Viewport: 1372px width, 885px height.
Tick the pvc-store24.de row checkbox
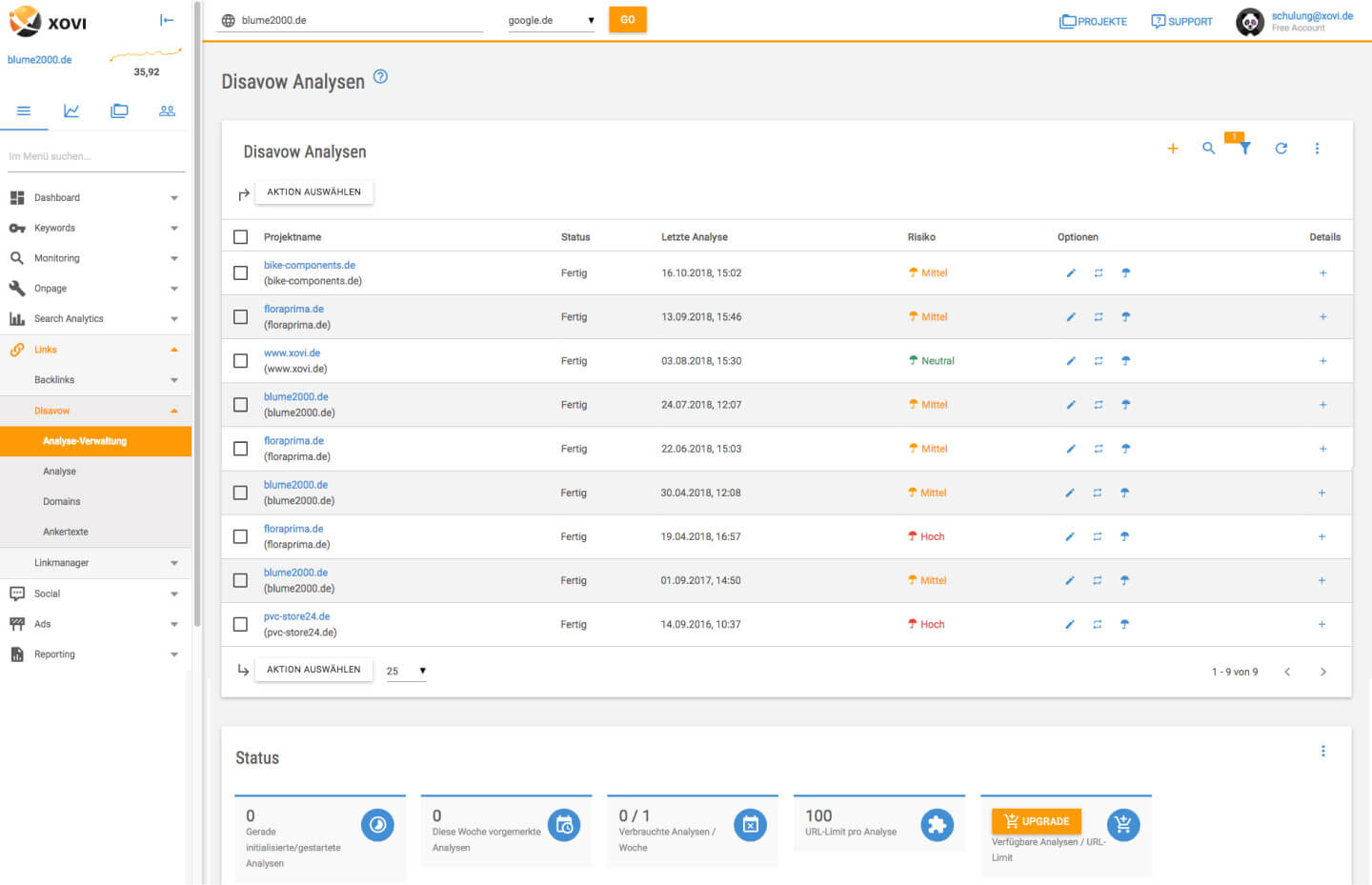click(240, 625)
